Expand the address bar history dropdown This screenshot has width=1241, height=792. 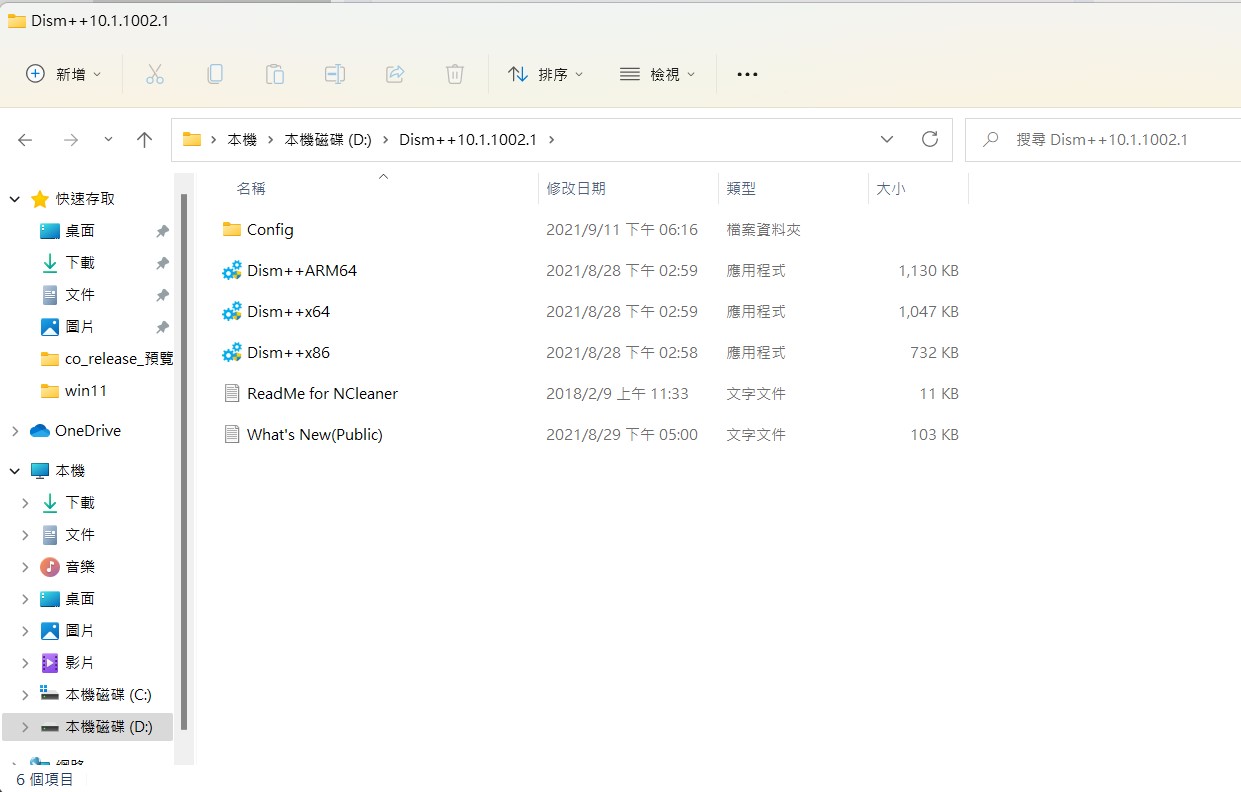coord(886,139)
